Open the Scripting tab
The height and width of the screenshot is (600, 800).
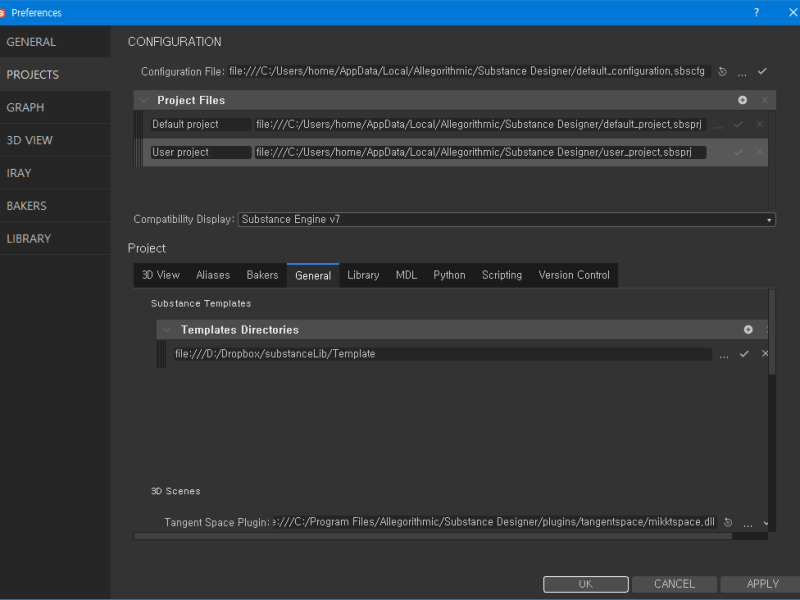coord(501,274)
